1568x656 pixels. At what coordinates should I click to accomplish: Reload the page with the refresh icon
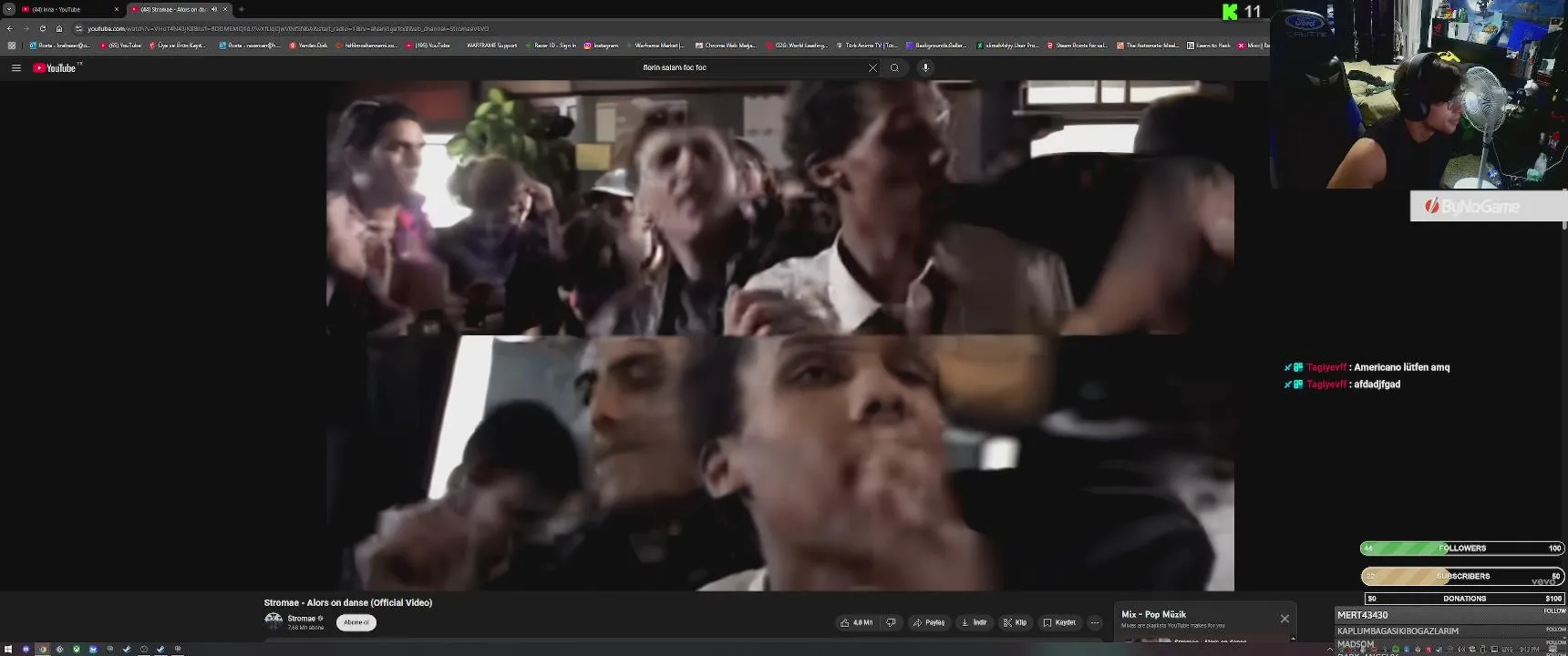(x=42, y=28)
